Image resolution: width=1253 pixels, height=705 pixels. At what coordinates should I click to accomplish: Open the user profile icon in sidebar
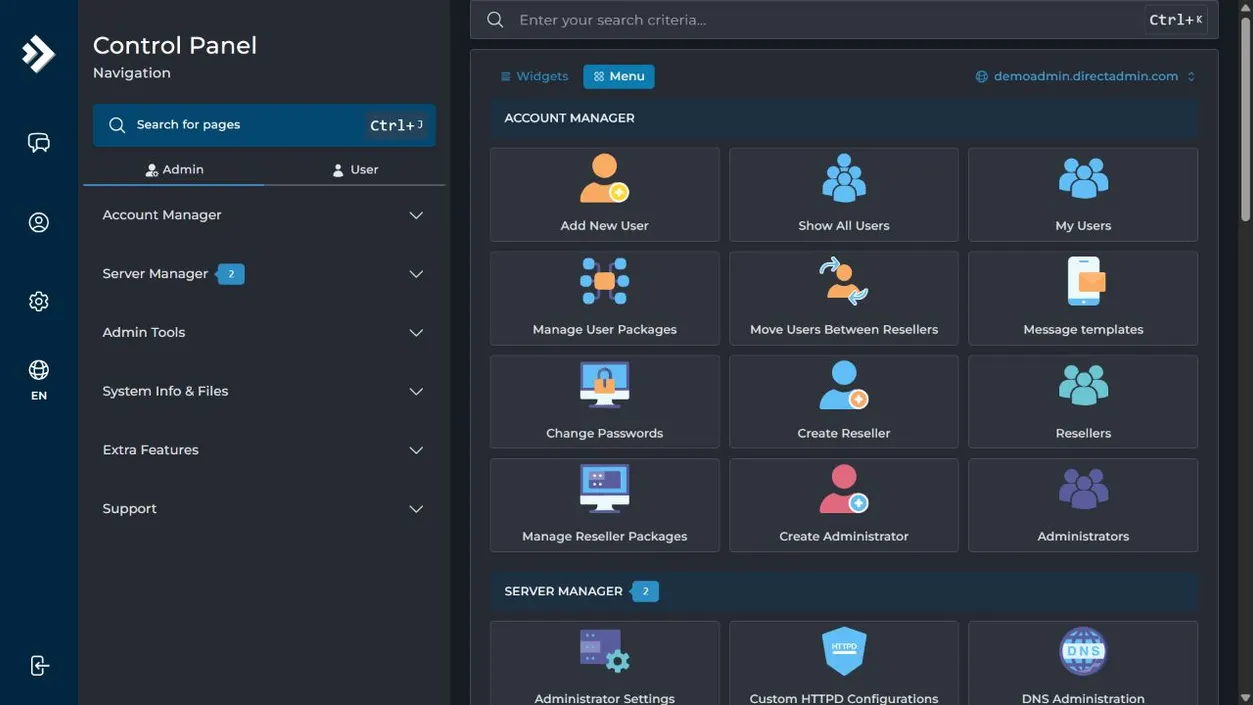coord(38,222)
